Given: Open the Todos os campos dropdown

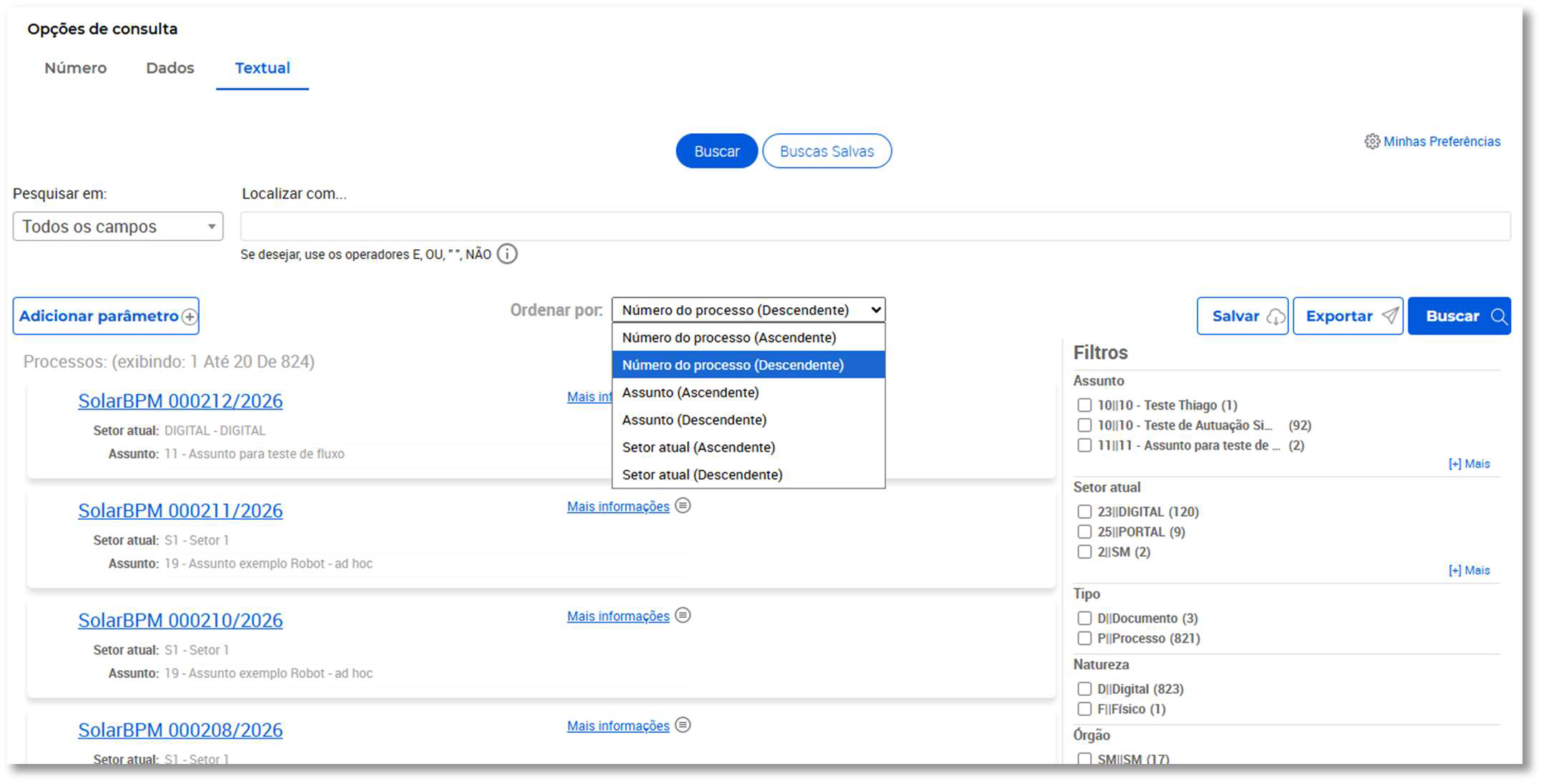Looking at the screenshot, I should click(x=118, y=226).
